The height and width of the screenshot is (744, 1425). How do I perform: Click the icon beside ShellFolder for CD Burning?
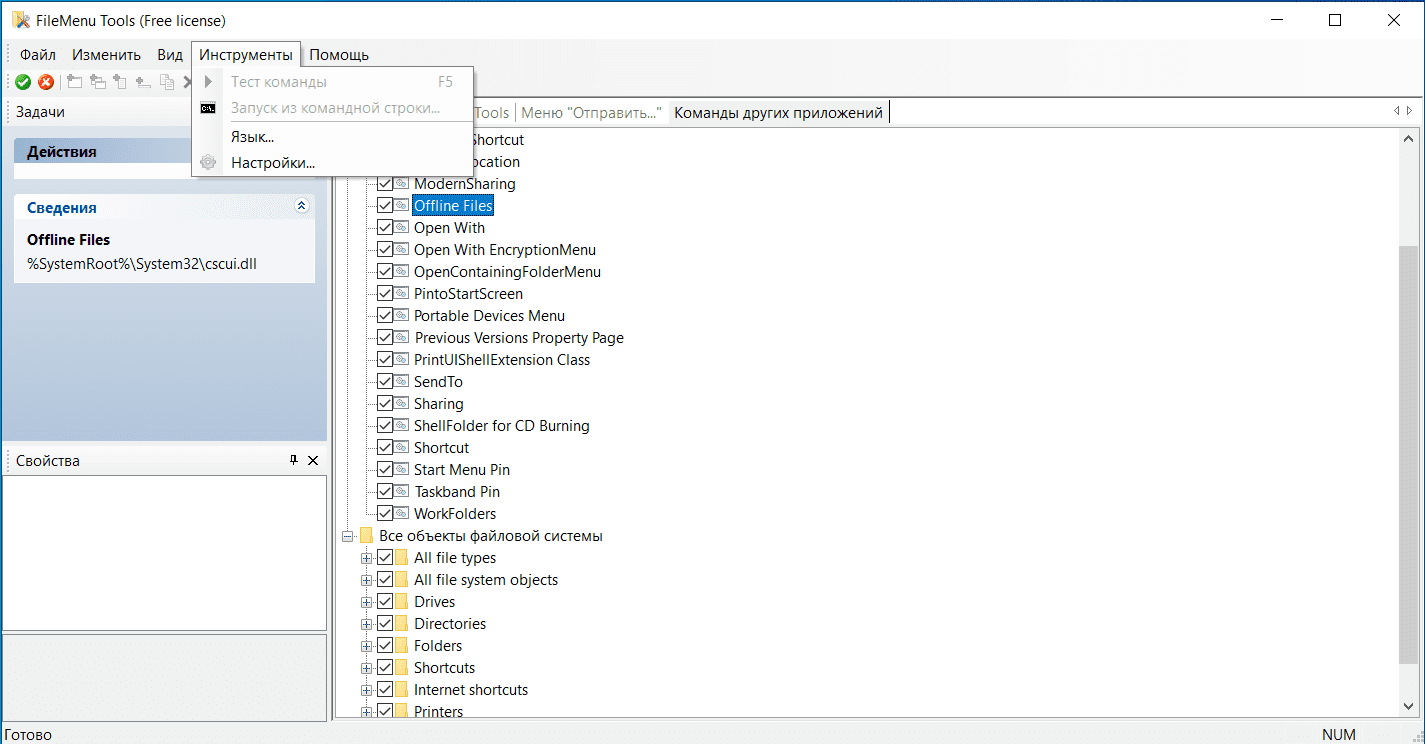pos(401,426)
